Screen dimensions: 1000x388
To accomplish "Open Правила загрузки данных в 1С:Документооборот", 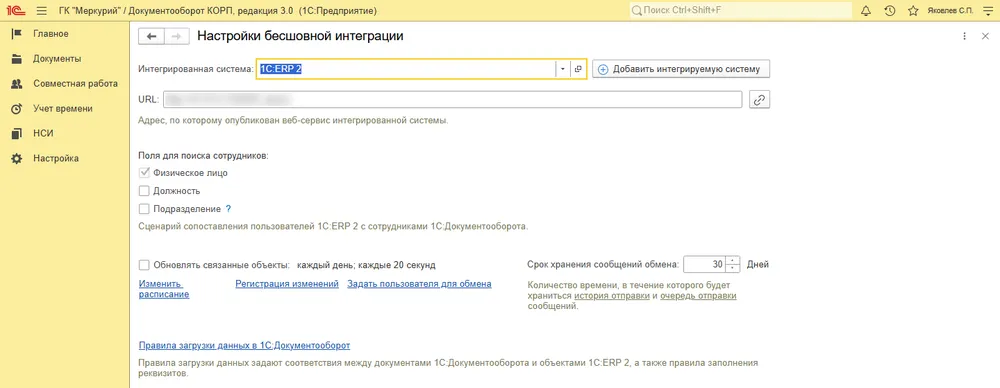I will (244, 345).
